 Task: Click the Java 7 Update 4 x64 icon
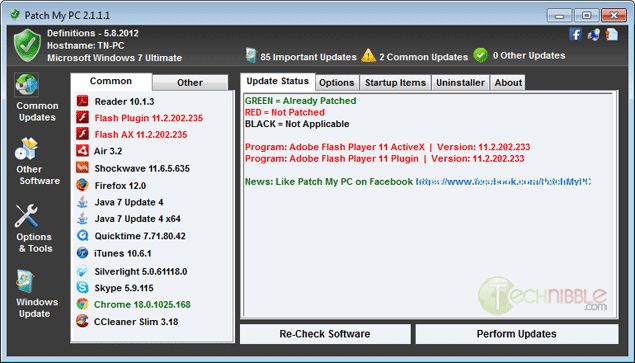click(x=82, y=218)
